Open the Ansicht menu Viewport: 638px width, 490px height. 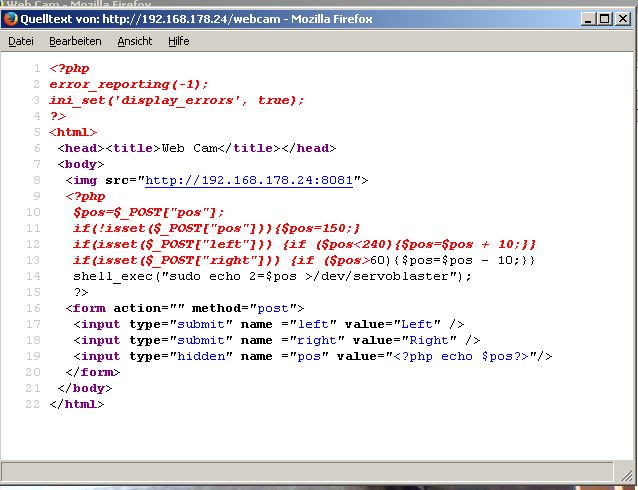tap(135, 41)
